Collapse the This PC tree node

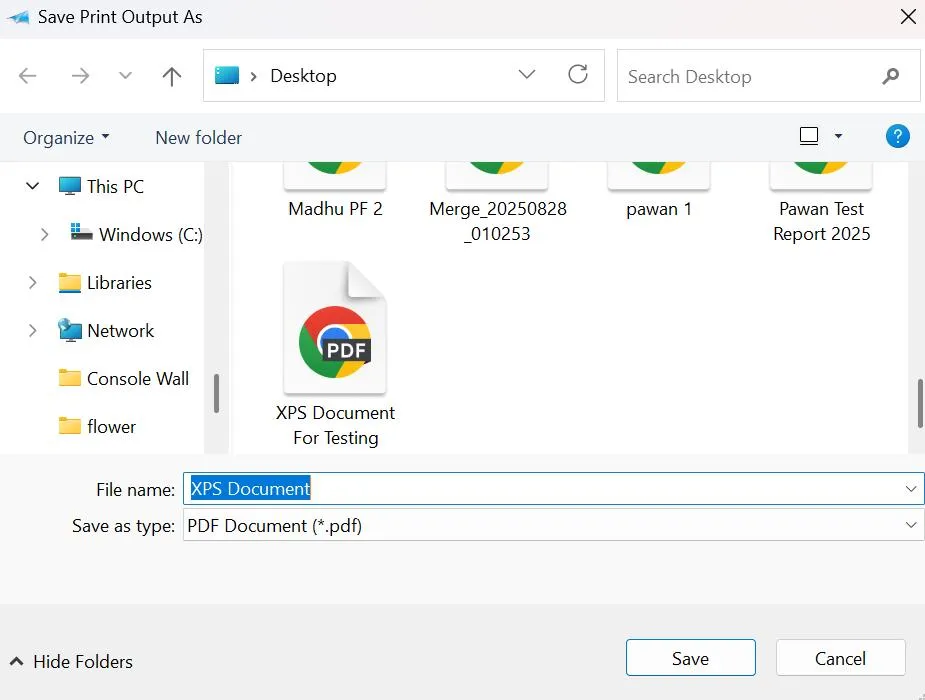(33, 186)
